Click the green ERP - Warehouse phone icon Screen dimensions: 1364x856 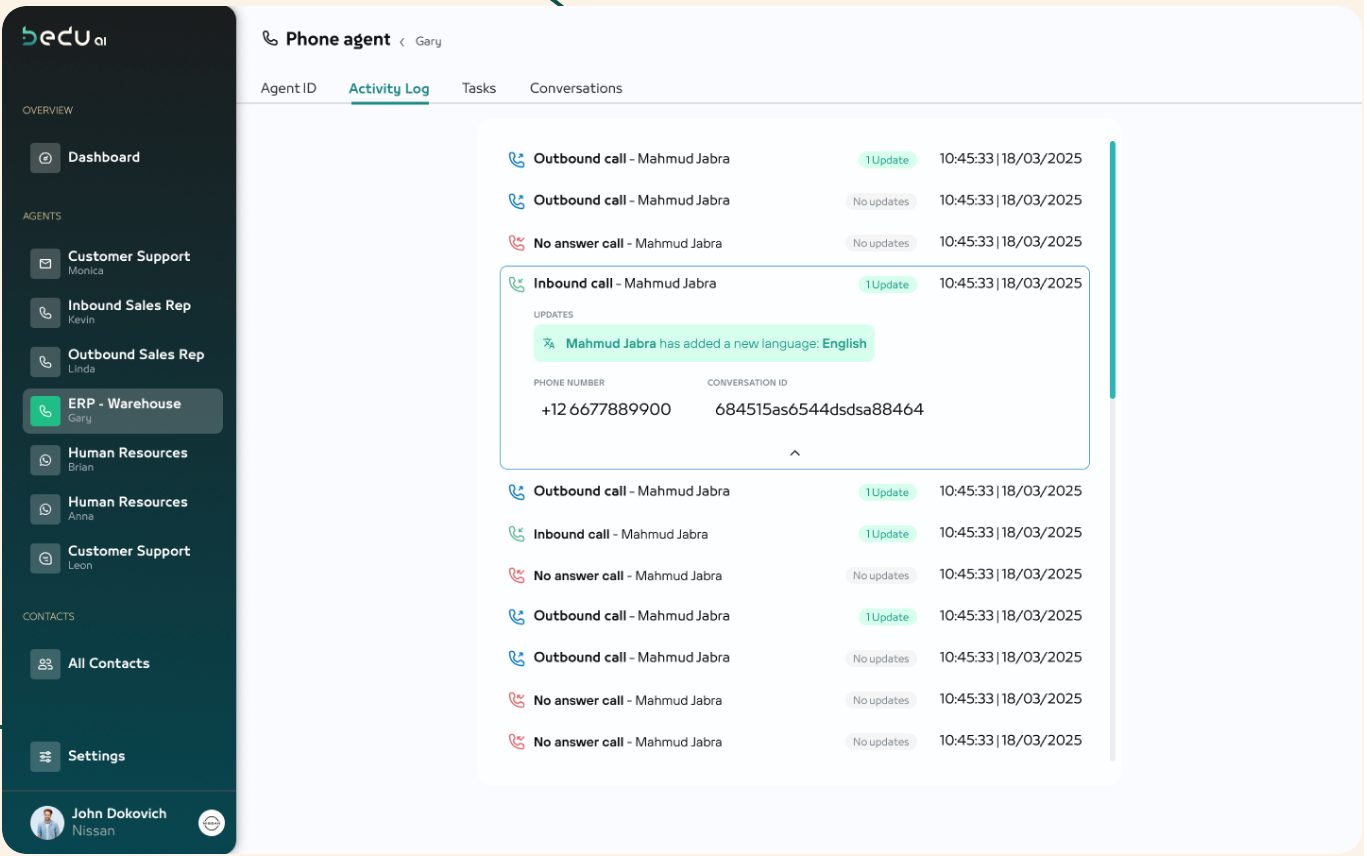45,410
